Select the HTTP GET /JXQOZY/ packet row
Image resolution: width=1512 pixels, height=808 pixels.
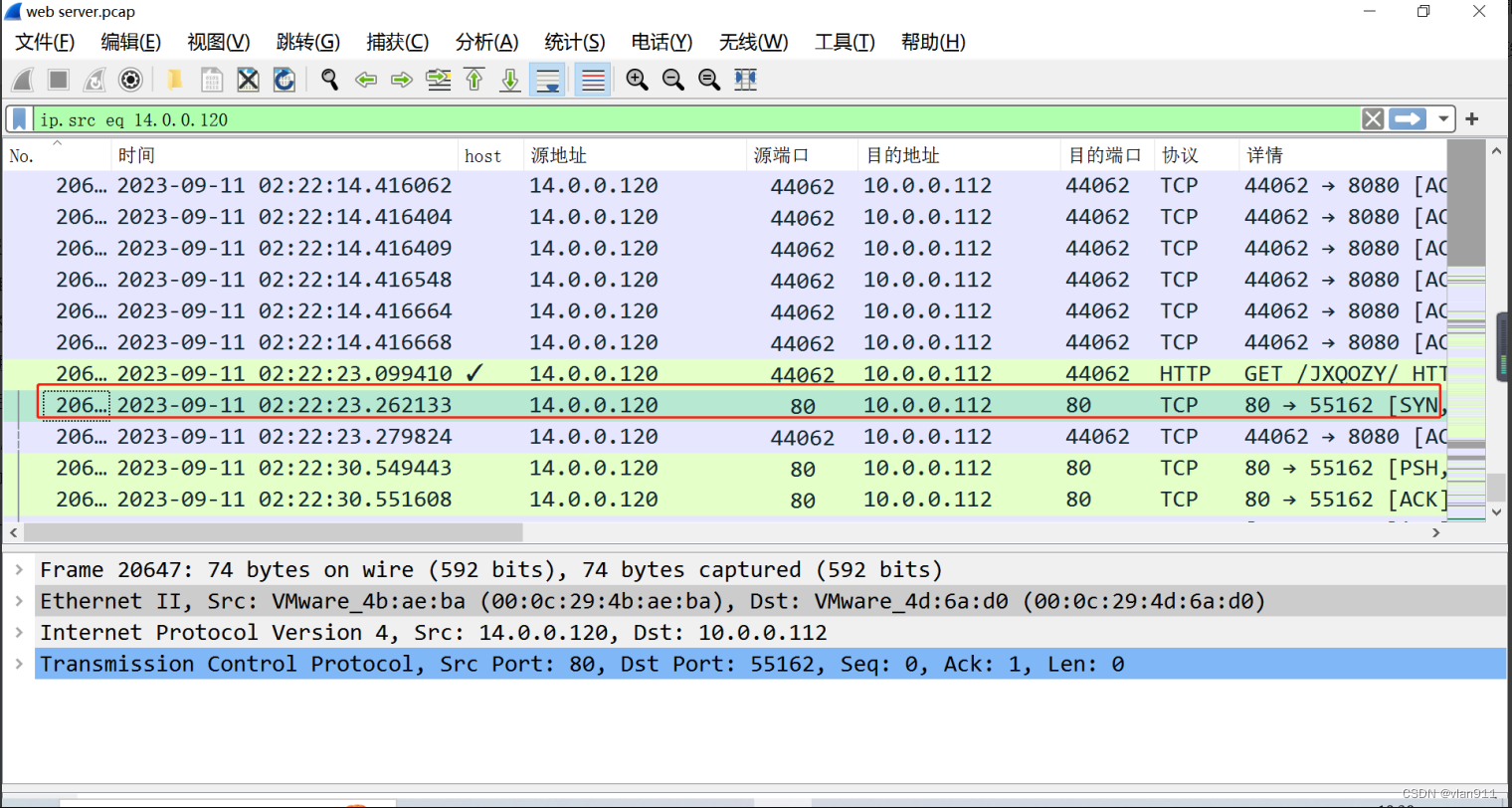pyautogui.click(x=724, y=374)
